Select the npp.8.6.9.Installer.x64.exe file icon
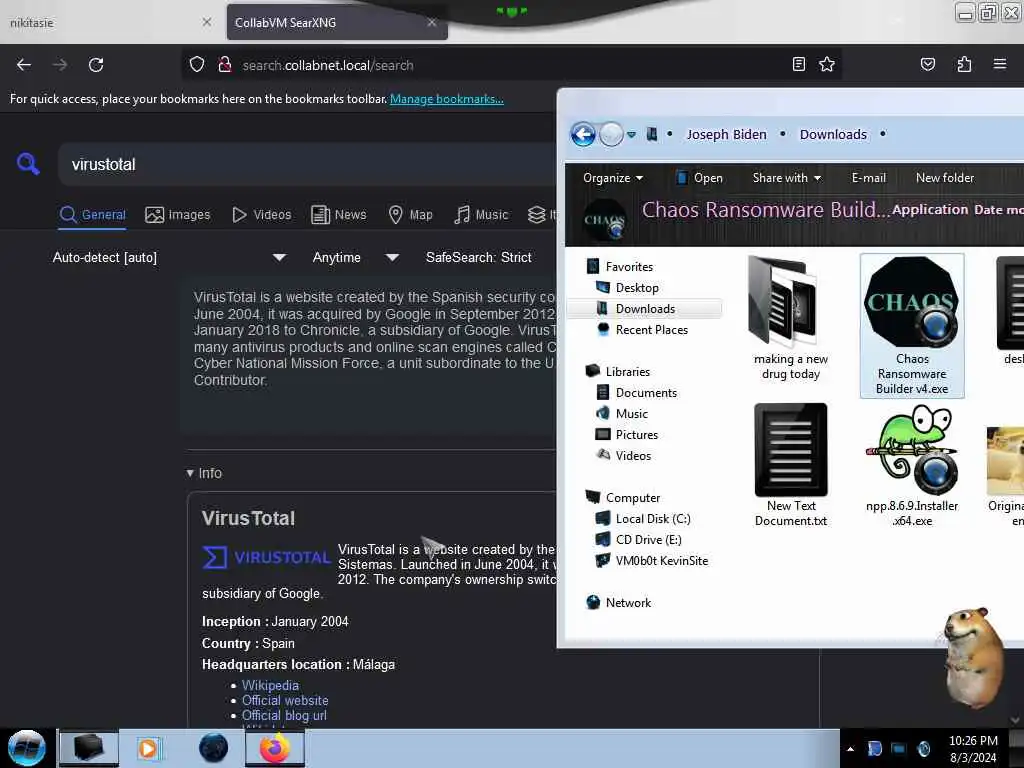Image resolution: width=1024 pixels, height=768 pixels. (x=912, y=466)
